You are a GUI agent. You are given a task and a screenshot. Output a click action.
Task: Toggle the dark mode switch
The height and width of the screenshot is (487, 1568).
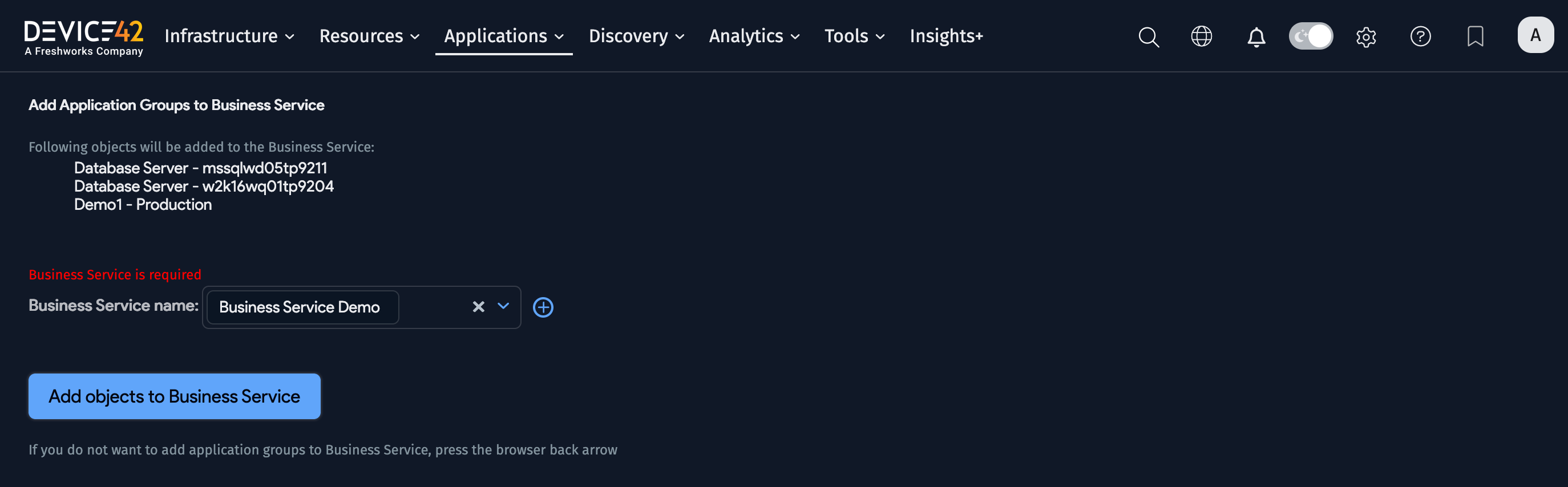tap(1311, 36)
